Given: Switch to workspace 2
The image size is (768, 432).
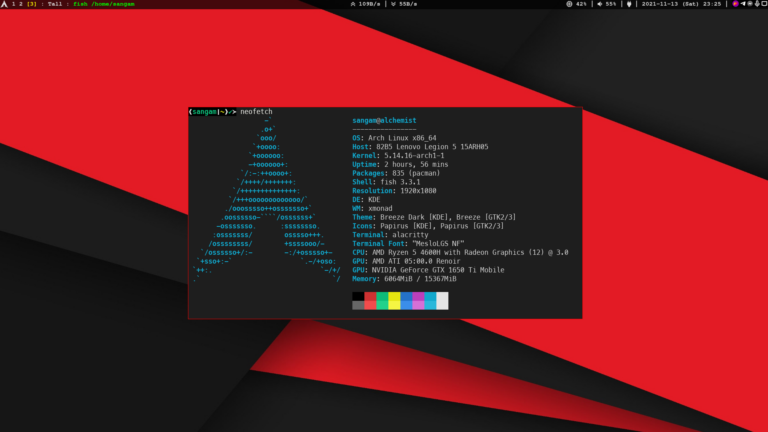Looking at the screenshot, I should pyautogui.click(x=21, y=4).
